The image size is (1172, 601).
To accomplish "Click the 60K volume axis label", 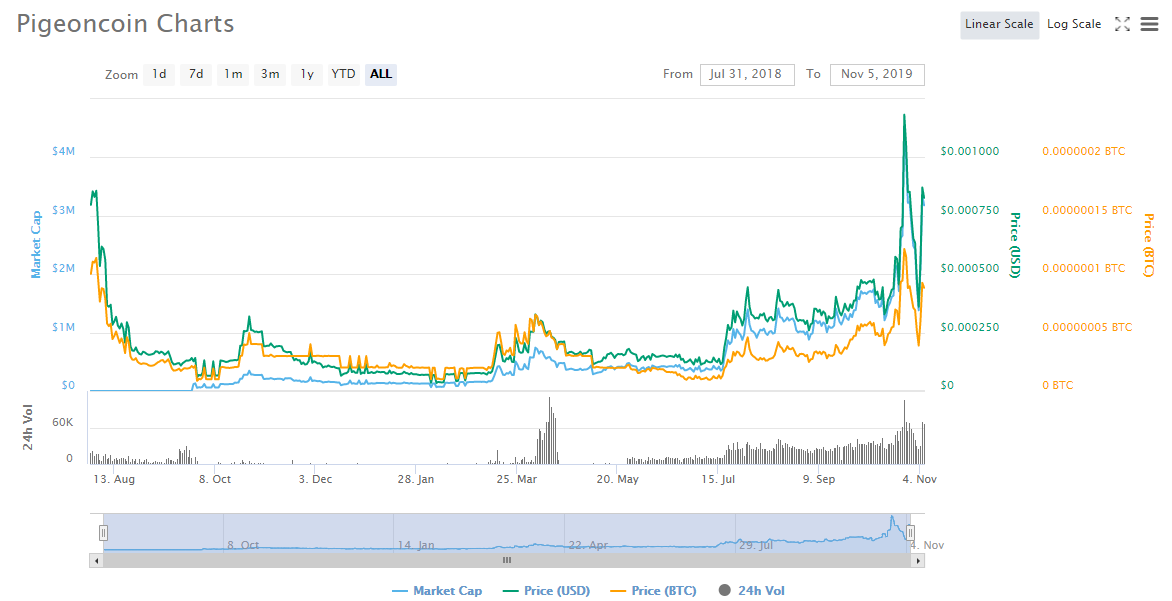I will point(63,422).
